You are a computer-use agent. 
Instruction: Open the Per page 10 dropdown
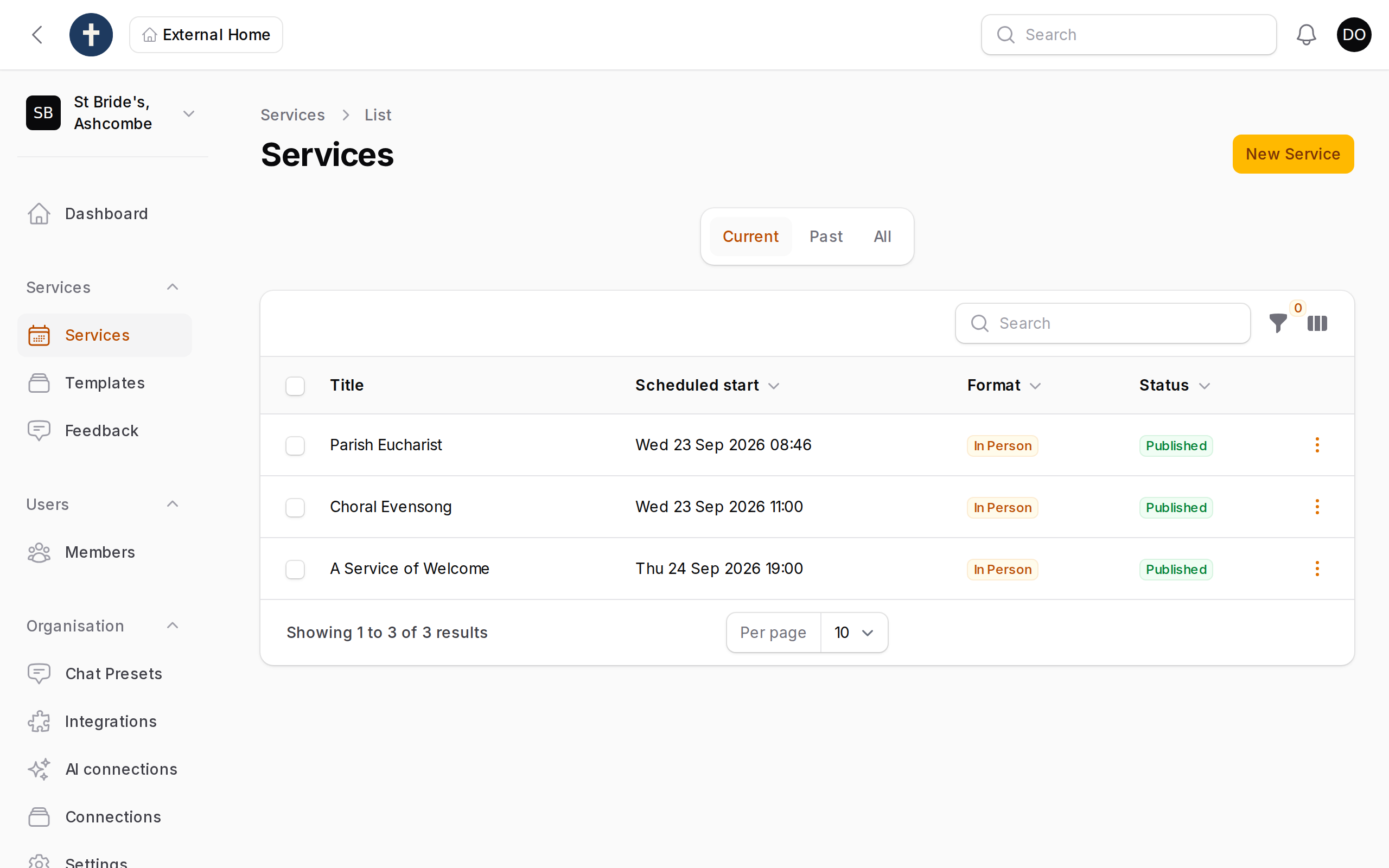point(854,633)
